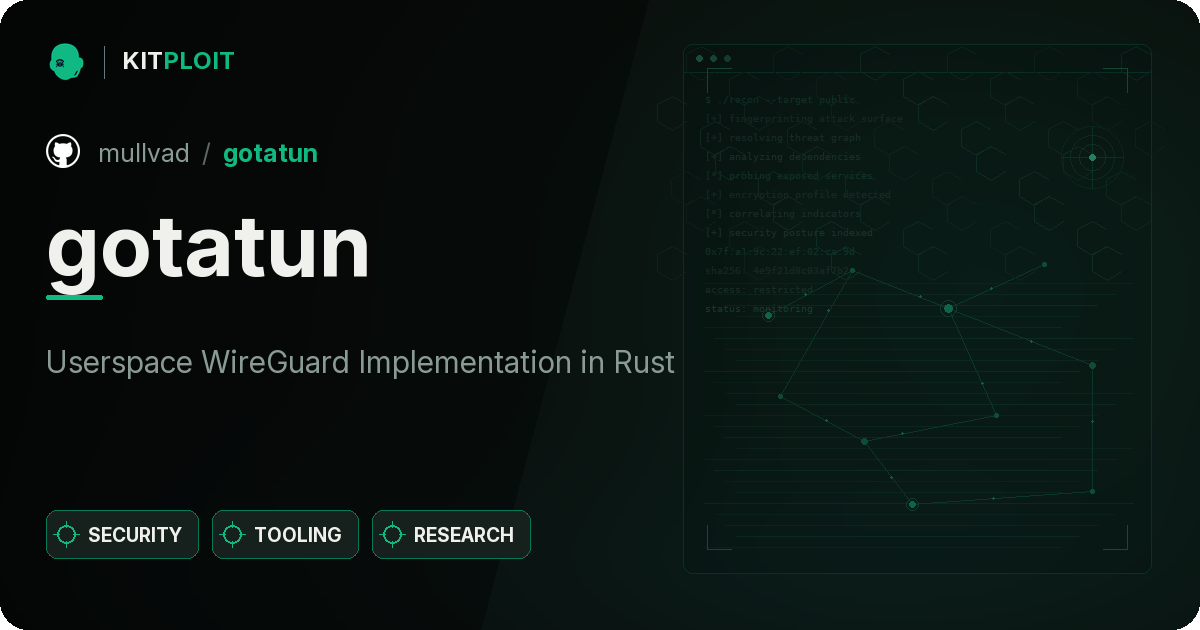The width and height of the screenshot is (1200, 630).
Task: Select the recon --target public command line
Action: (781, 100)
